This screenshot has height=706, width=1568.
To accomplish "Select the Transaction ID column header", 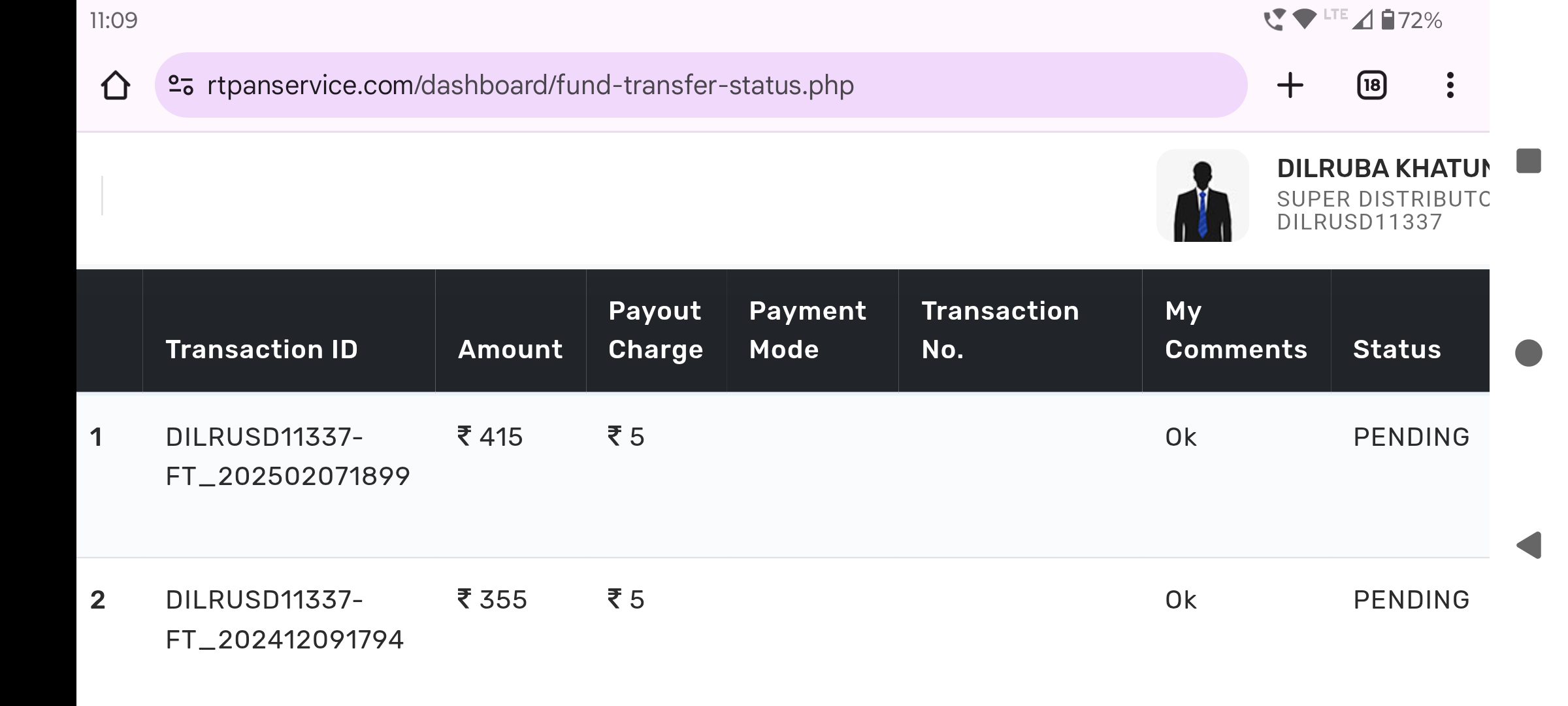I will (x=261, y=350).
